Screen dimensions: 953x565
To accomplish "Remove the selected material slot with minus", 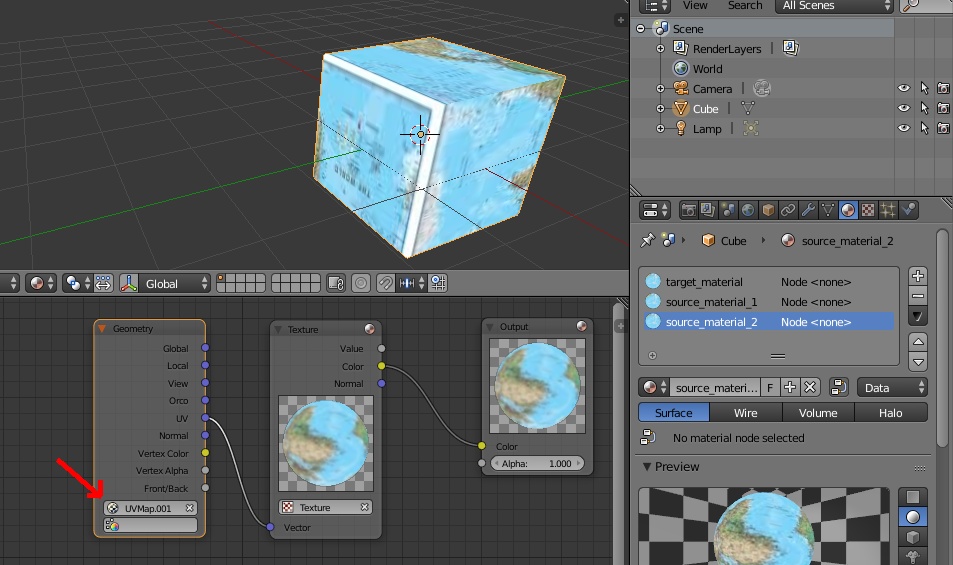I will coord(918,296).
